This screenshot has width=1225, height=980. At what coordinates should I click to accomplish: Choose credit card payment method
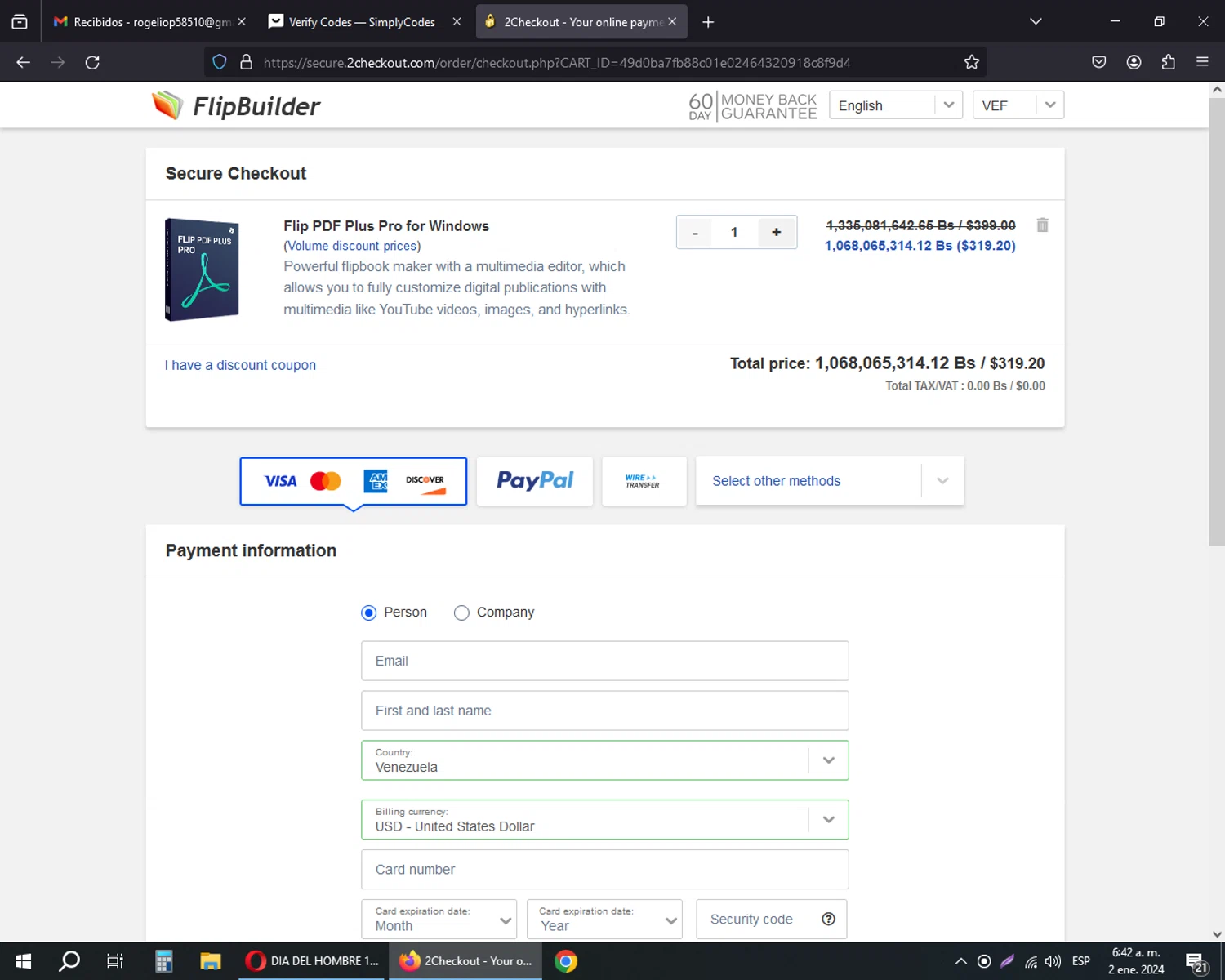[x=354, y=481]
